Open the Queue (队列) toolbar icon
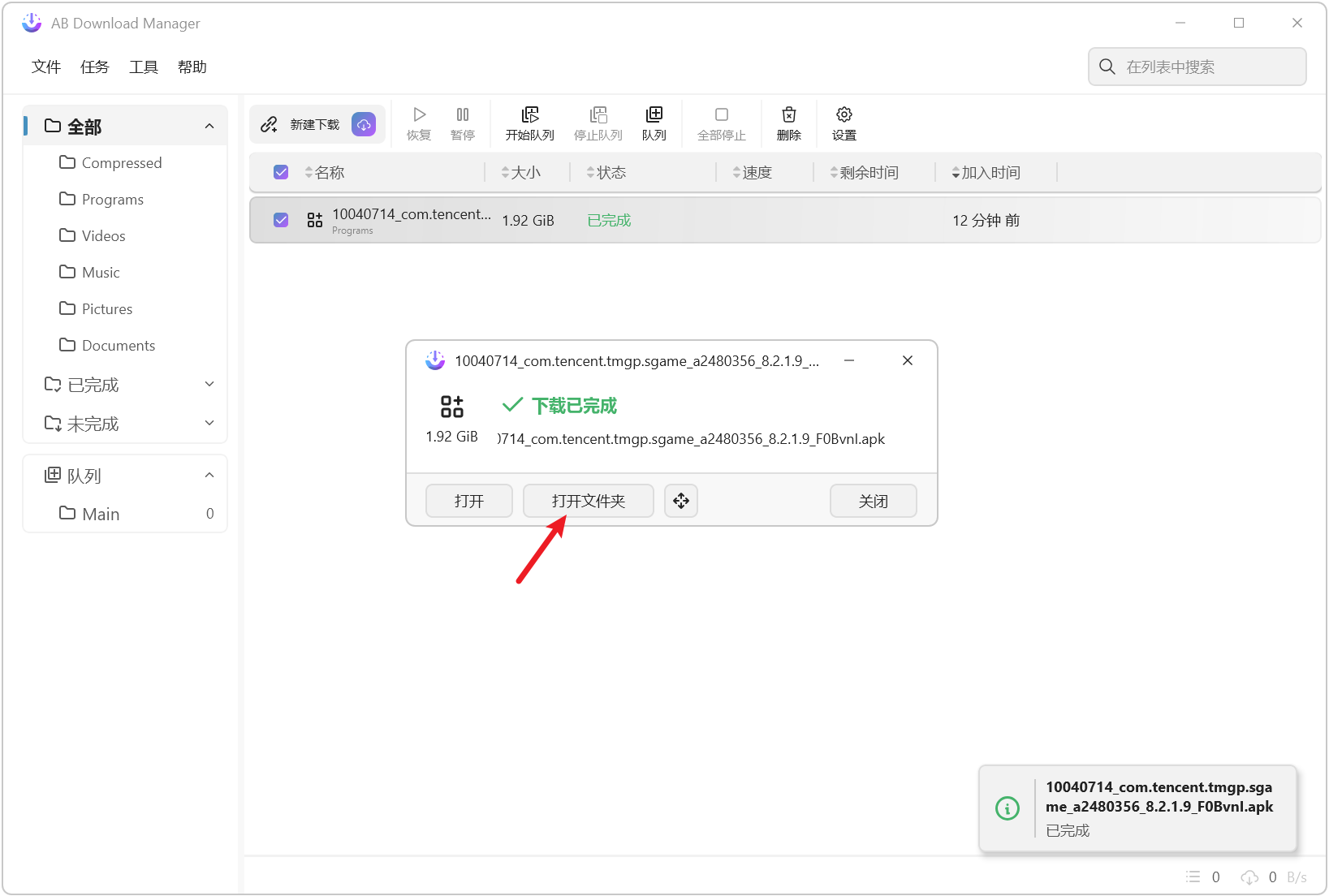Screen dimensions: 1329x896 [654, 114]
